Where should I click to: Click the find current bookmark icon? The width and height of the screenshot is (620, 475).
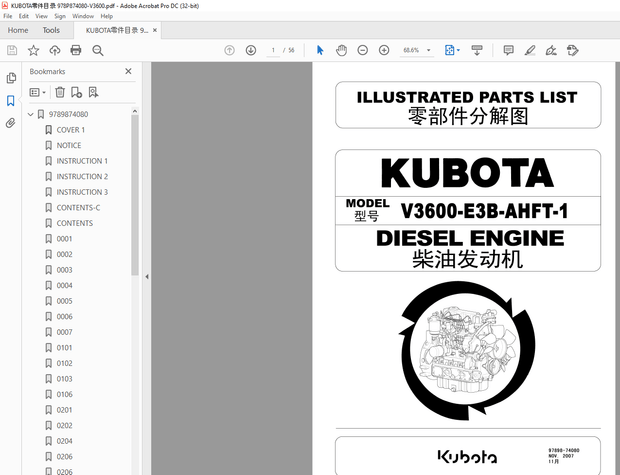point(93,92)
